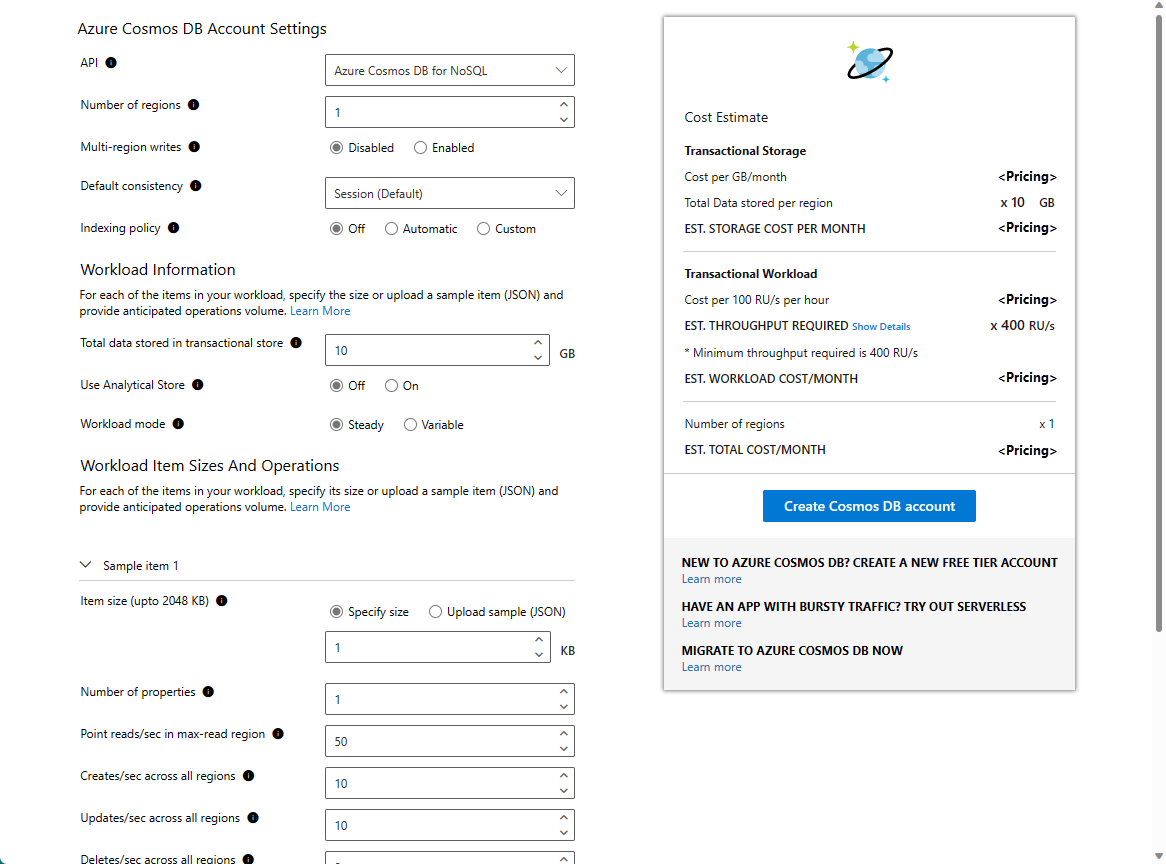Click info icon beside Number of regions

click(194, 105)
